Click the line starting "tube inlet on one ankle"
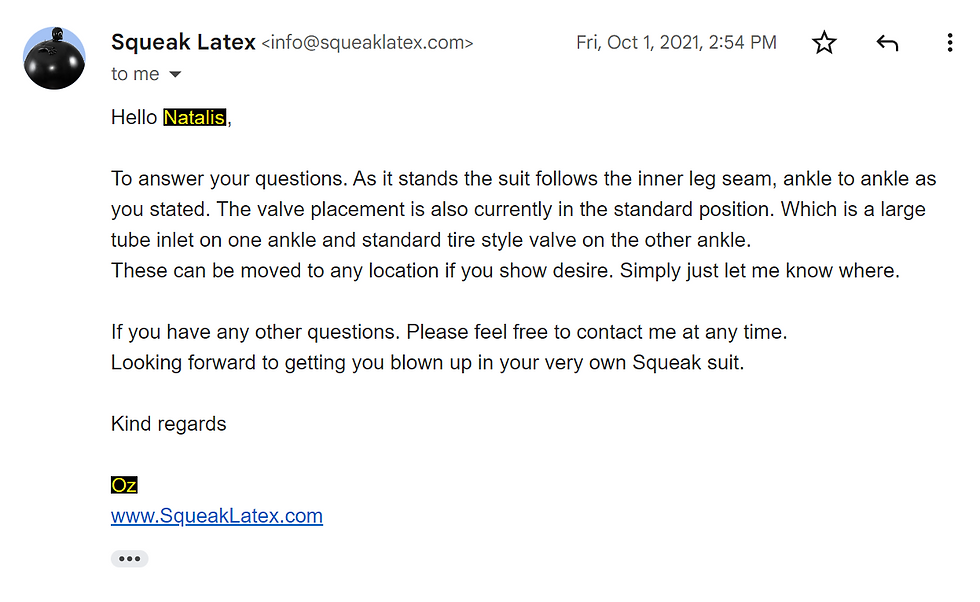 click(430, 241)
